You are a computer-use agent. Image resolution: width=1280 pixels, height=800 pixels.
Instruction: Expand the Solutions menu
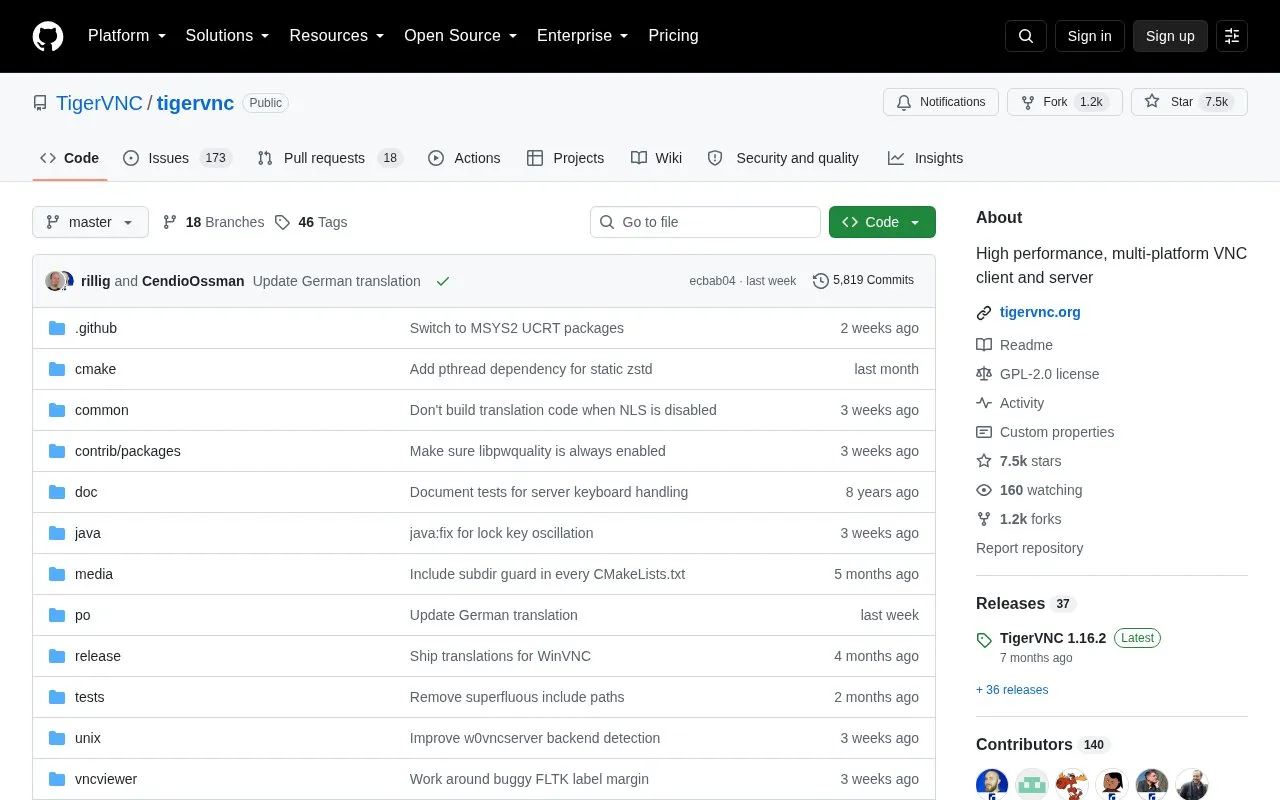click(x=228, y=36)
